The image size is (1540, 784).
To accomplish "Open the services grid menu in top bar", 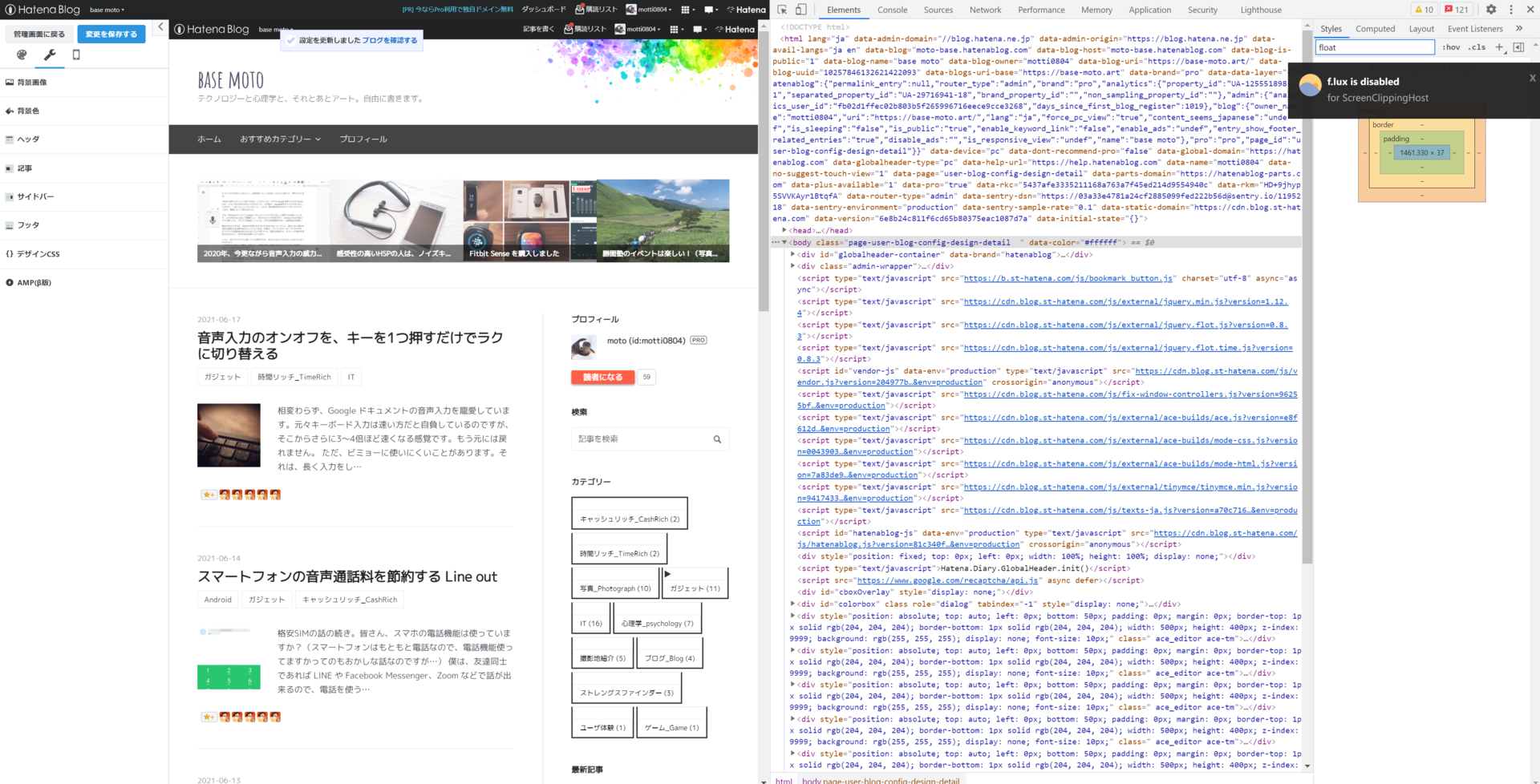I will coord(687,10).
